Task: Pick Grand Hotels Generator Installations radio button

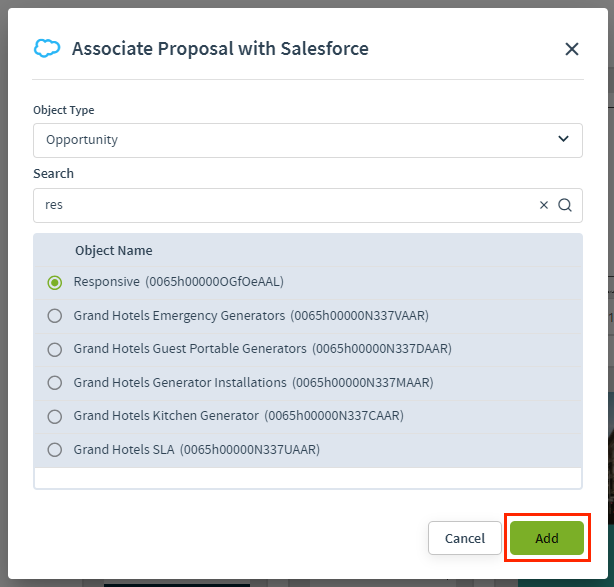Action: pyautogui.click(x=55, y=383)
